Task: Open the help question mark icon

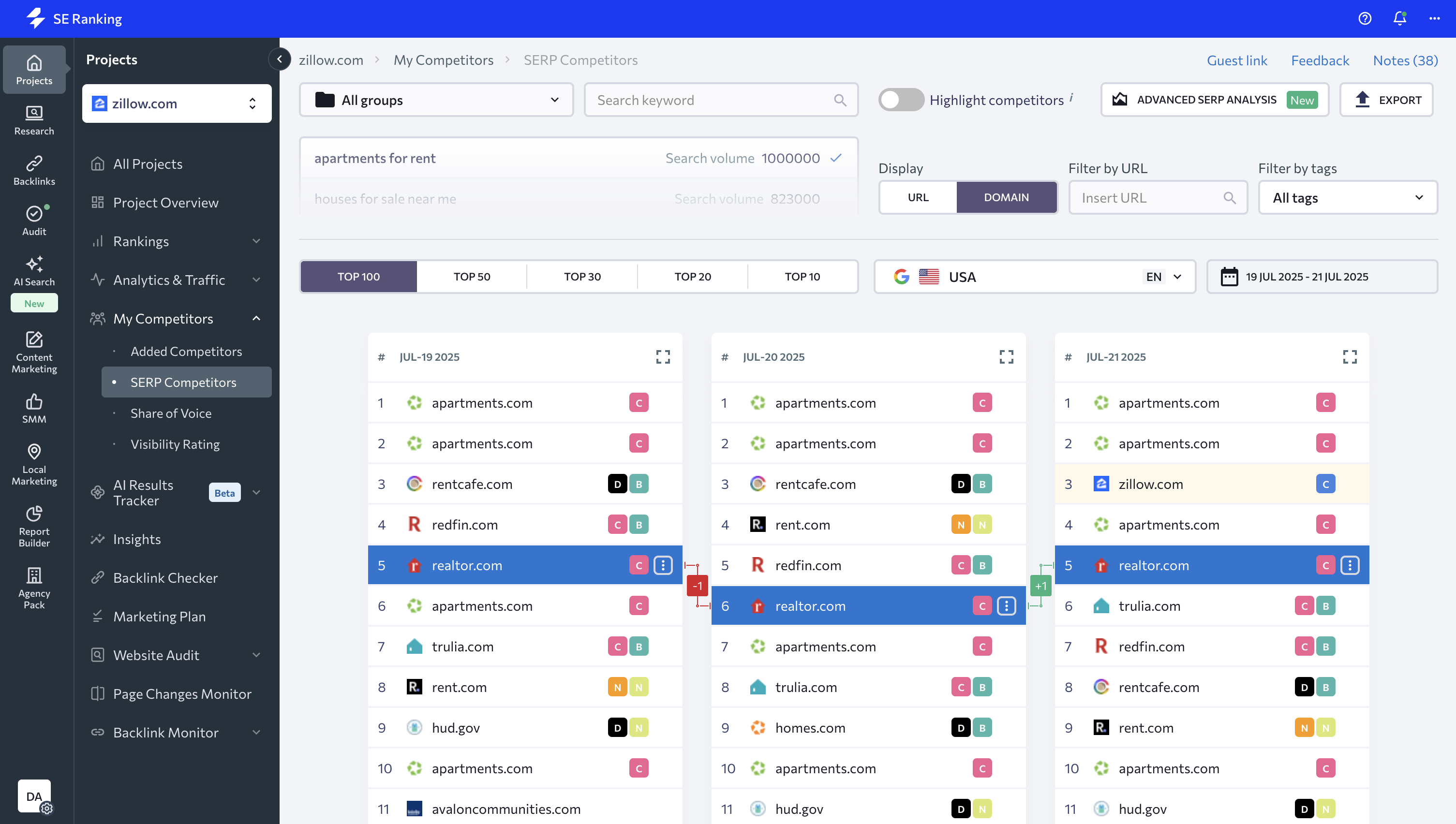Action: point(1365,19)
